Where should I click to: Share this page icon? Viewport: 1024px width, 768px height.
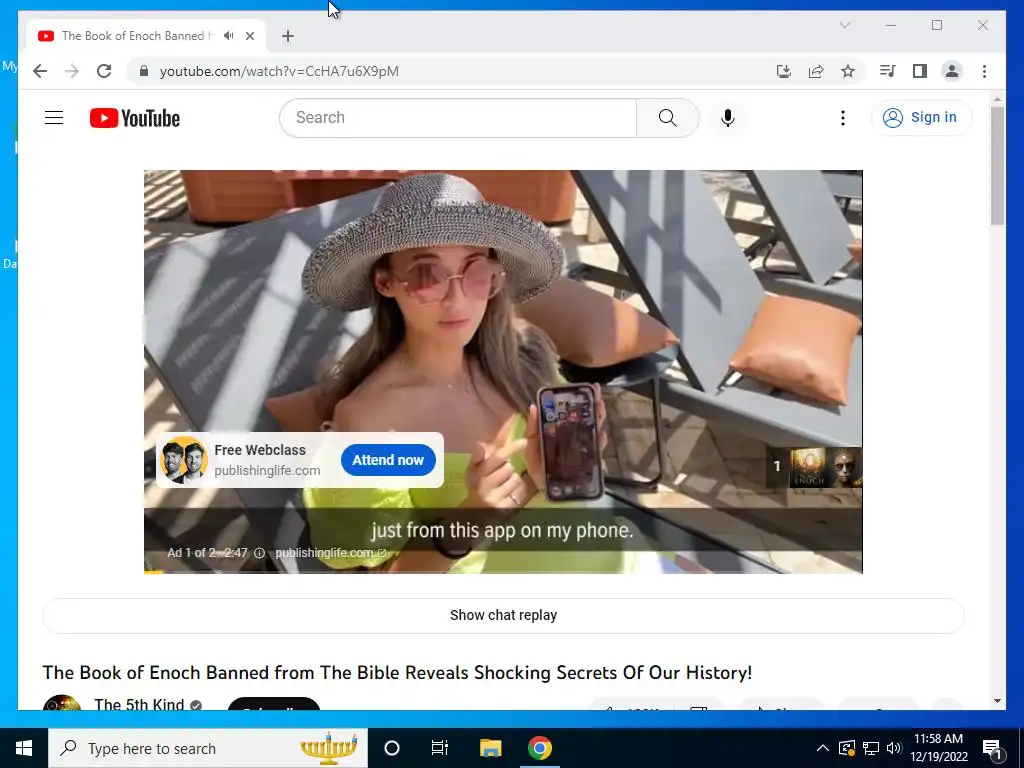816,71
